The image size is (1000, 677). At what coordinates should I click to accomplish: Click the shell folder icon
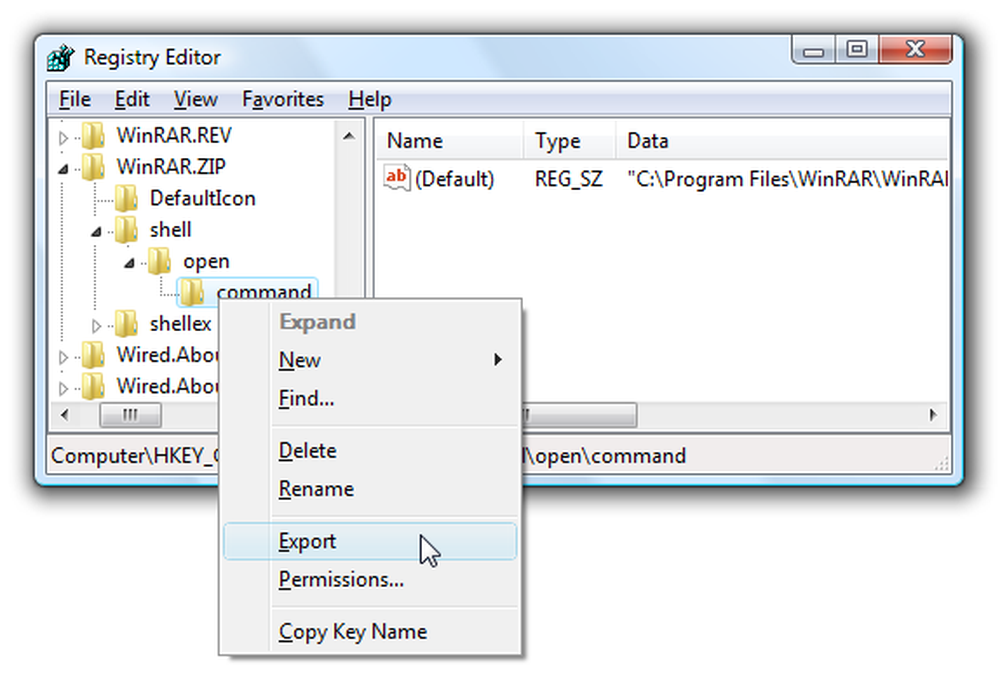[126, 229]
